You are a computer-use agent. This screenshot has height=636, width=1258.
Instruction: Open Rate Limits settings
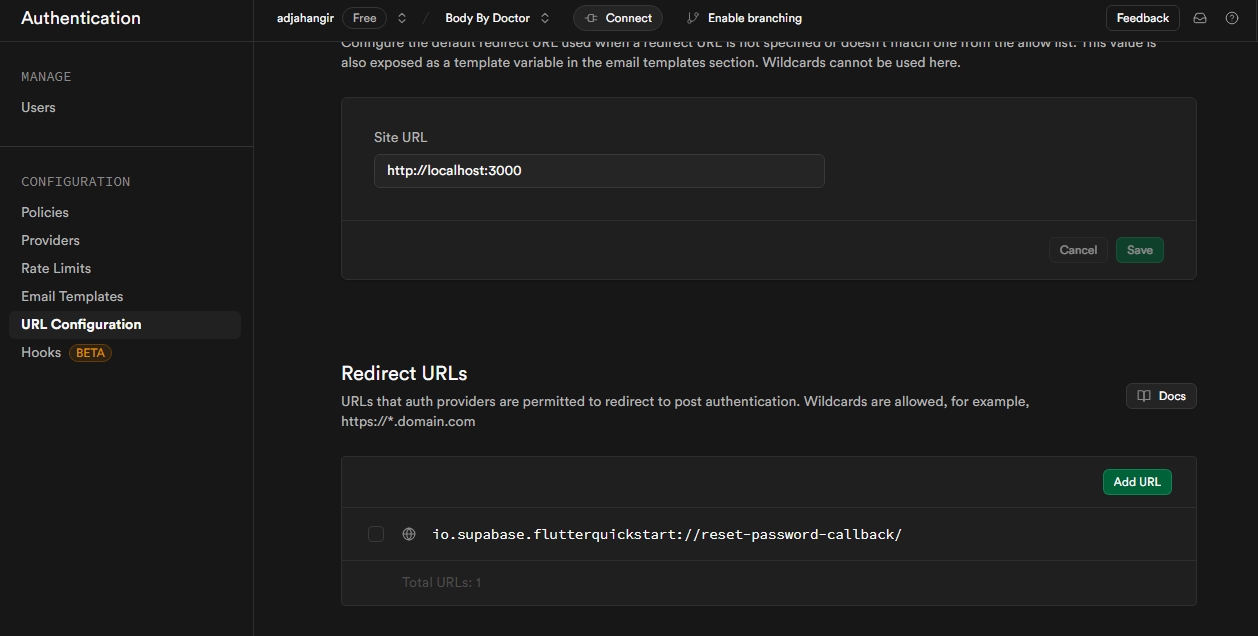56,268
